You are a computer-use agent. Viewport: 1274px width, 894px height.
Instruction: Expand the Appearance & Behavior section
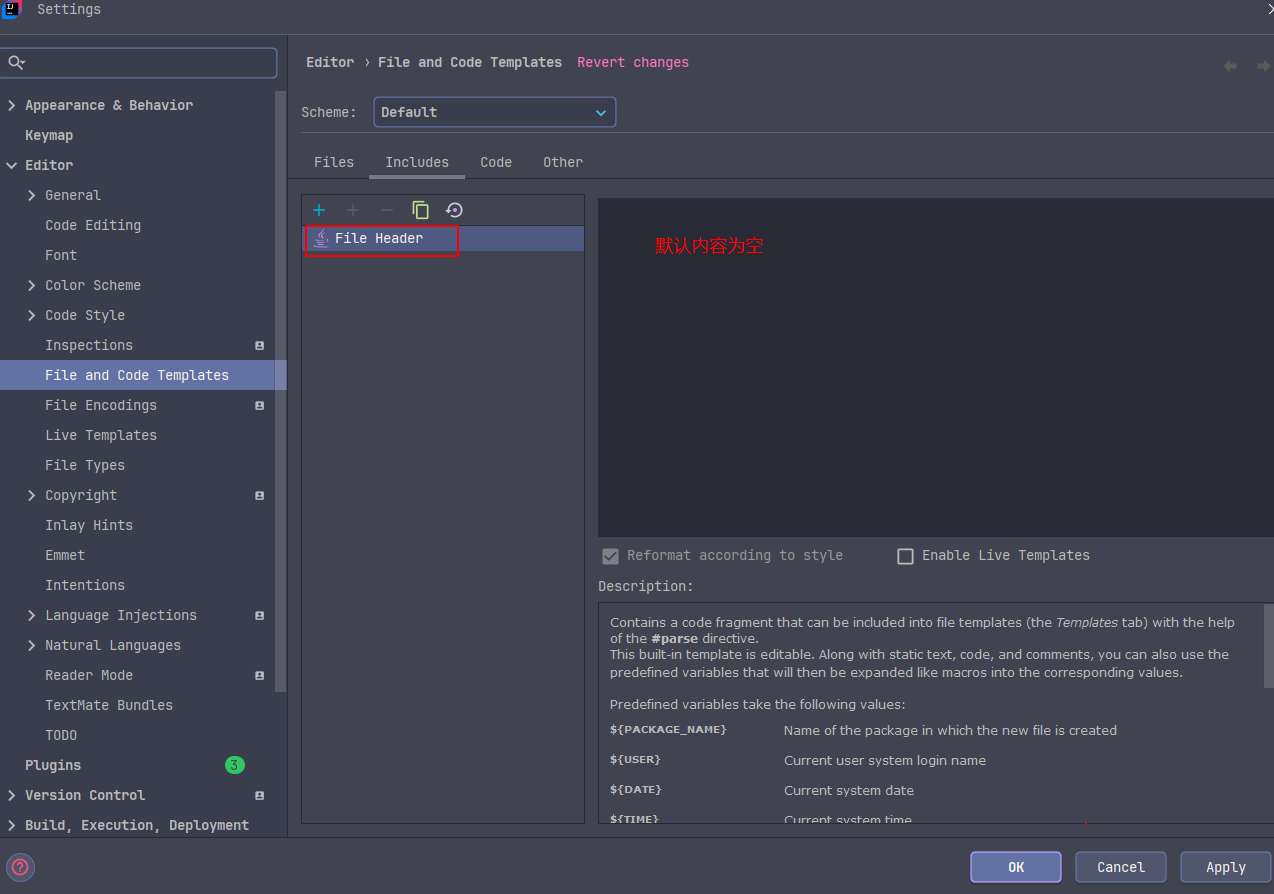[12, 105]
